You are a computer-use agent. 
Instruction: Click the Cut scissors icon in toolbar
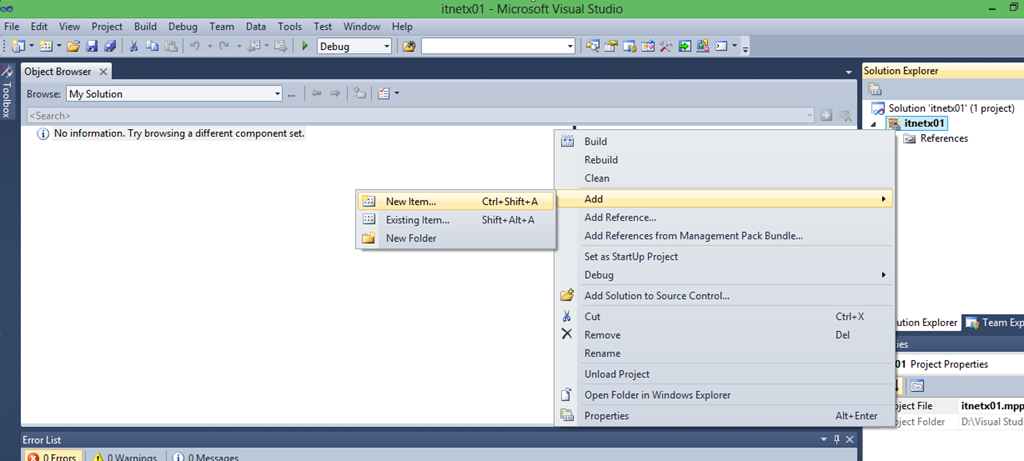[133, 46]
